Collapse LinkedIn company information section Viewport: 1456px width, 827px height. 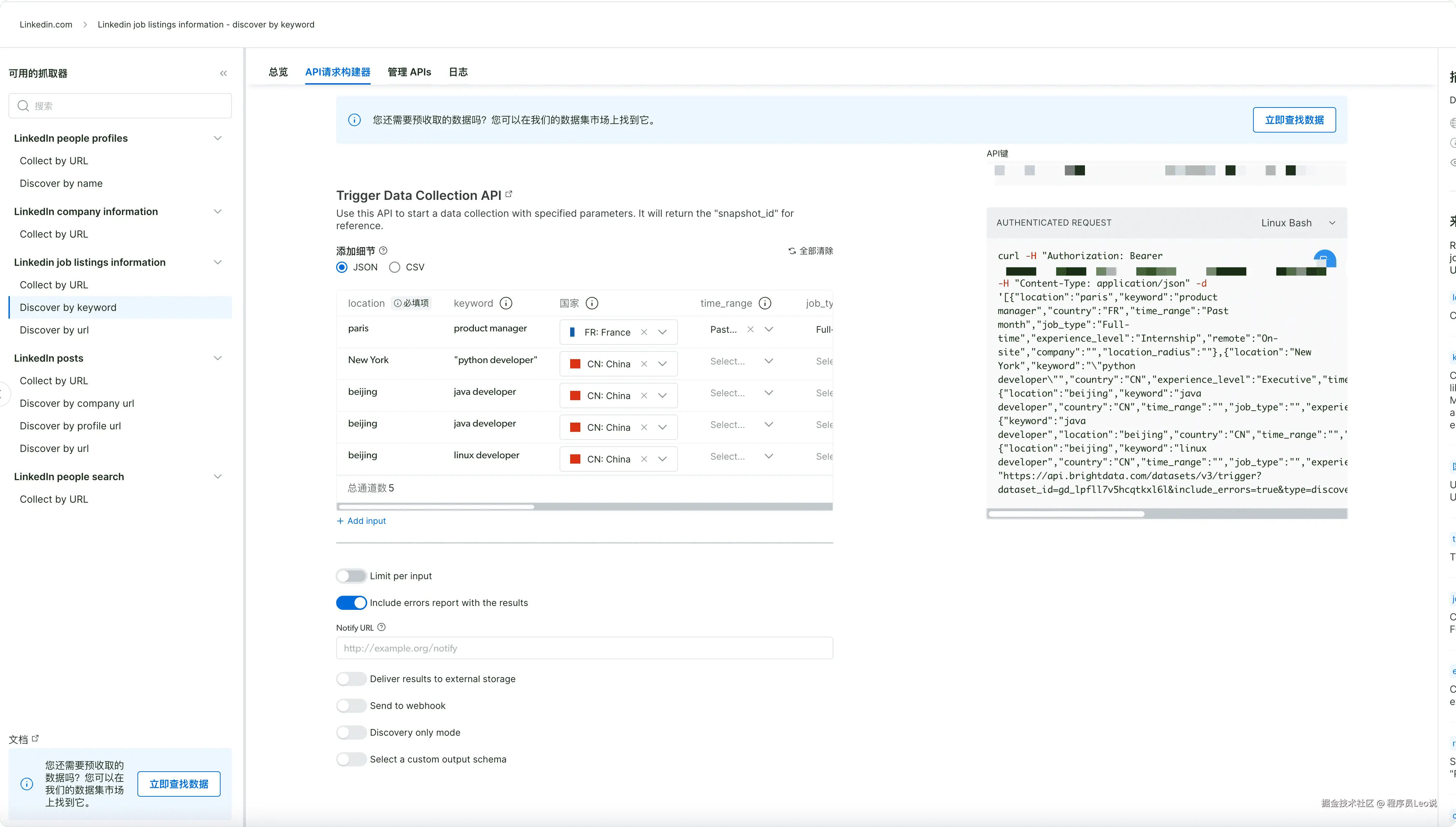click(x=217, y=211)
